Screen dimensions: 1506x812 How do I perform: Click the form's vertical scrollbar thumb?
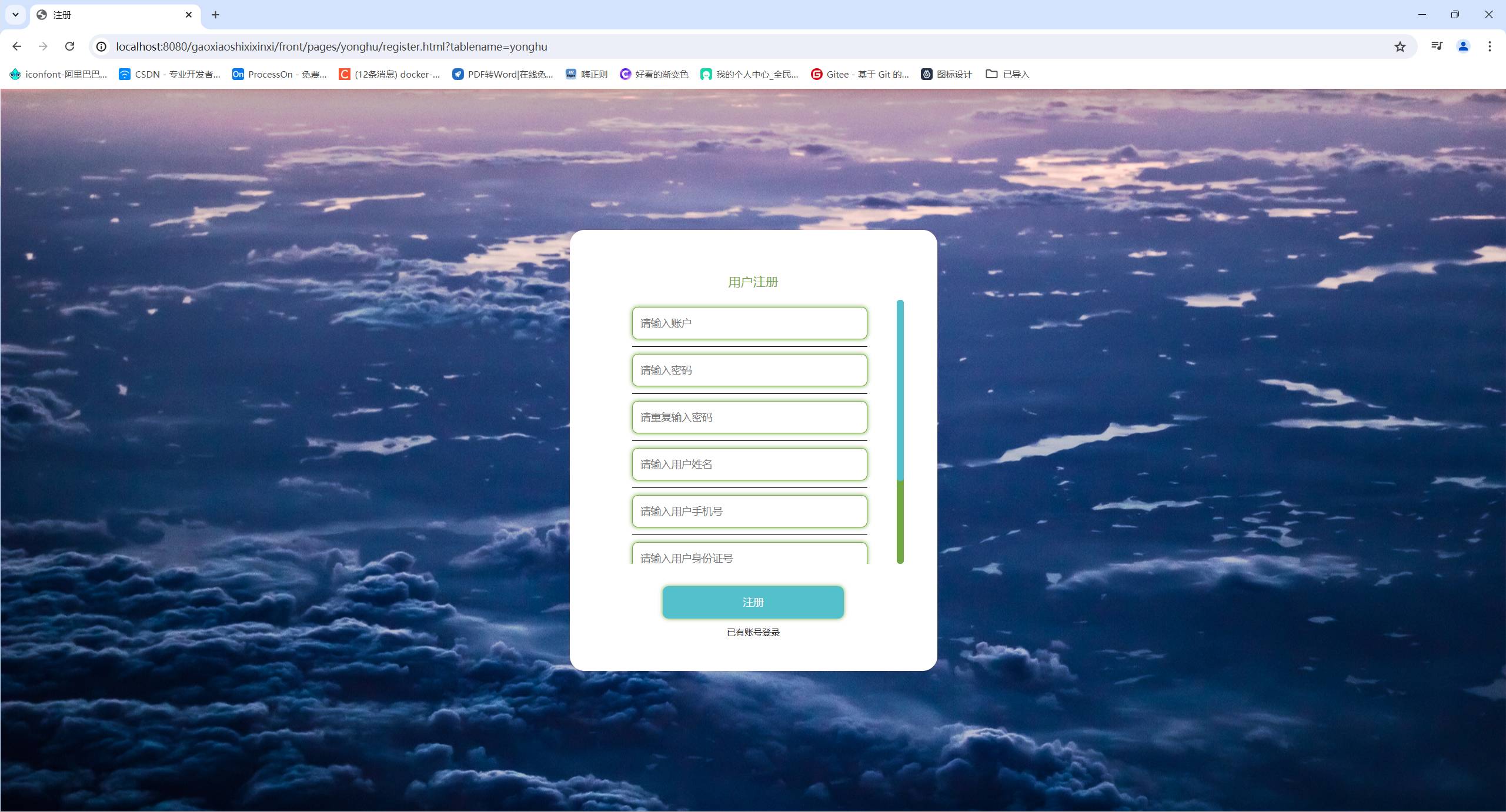tap(900, 391)
